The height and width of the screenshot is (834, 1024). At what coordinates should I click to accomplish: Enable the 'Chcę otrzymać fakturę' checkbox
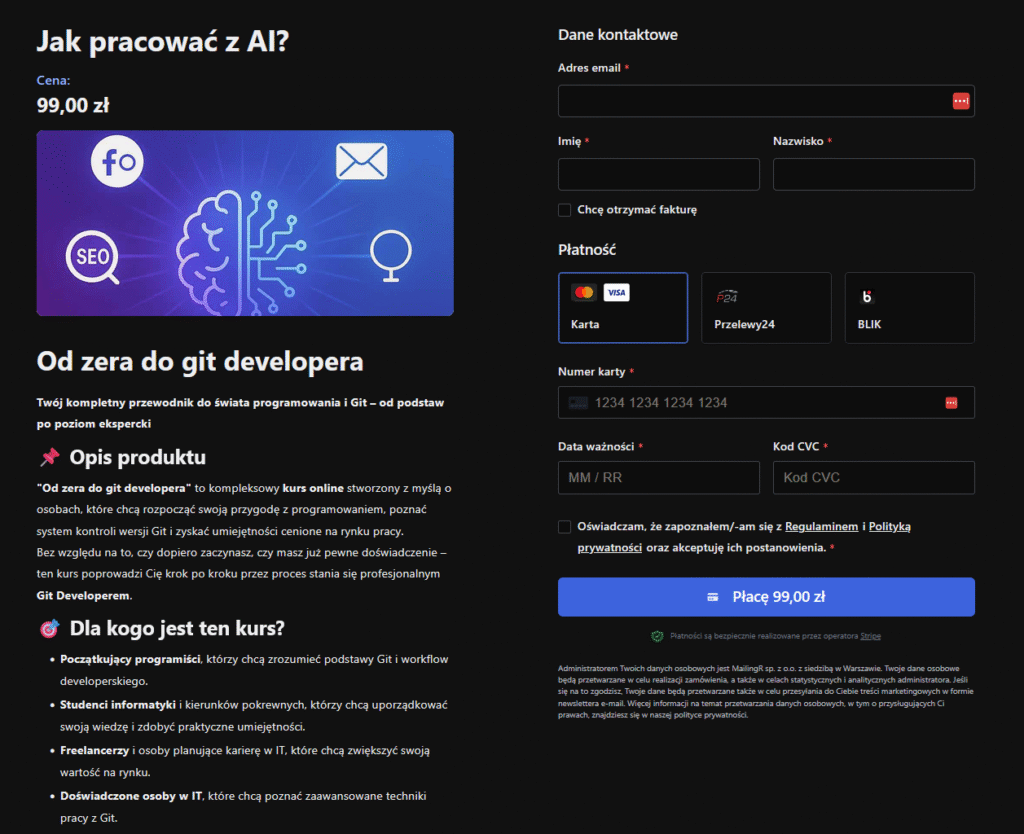565,210
